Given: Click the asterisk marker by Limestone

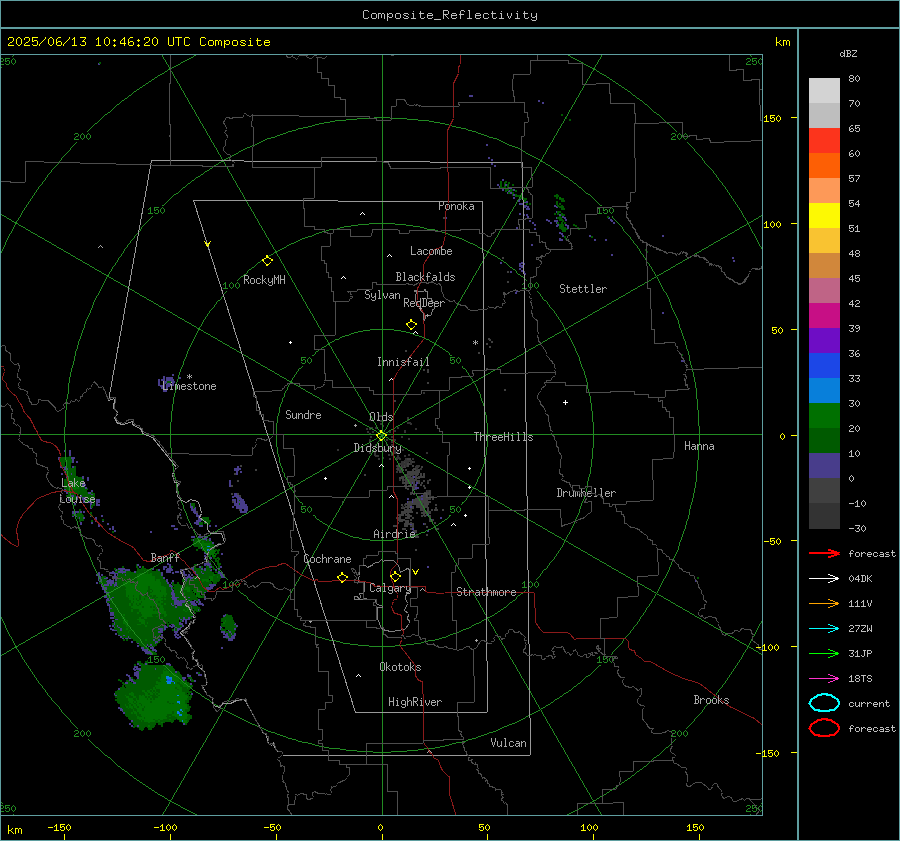Looking at the screenshot, I should point(189,377).
